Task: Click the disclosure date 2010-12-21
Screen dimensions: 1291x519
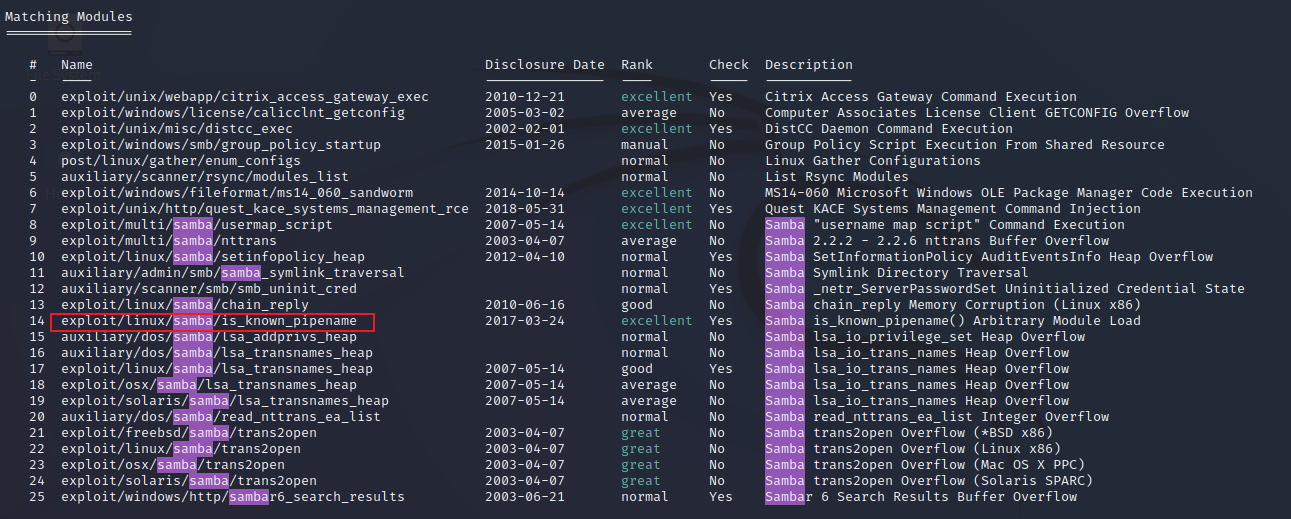Action: pos(525,97)
